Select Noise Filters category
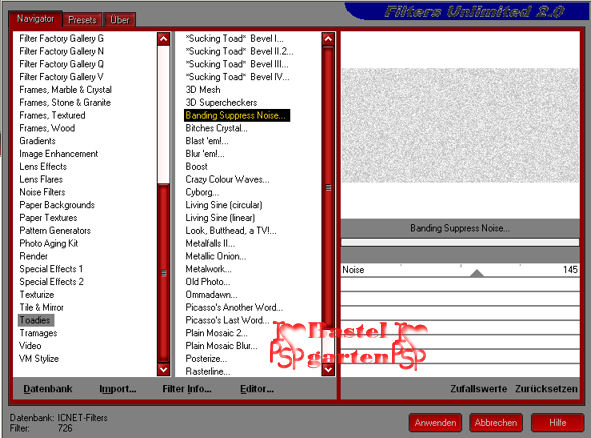This screenshot has width=591, height=438. coord(42,192)
